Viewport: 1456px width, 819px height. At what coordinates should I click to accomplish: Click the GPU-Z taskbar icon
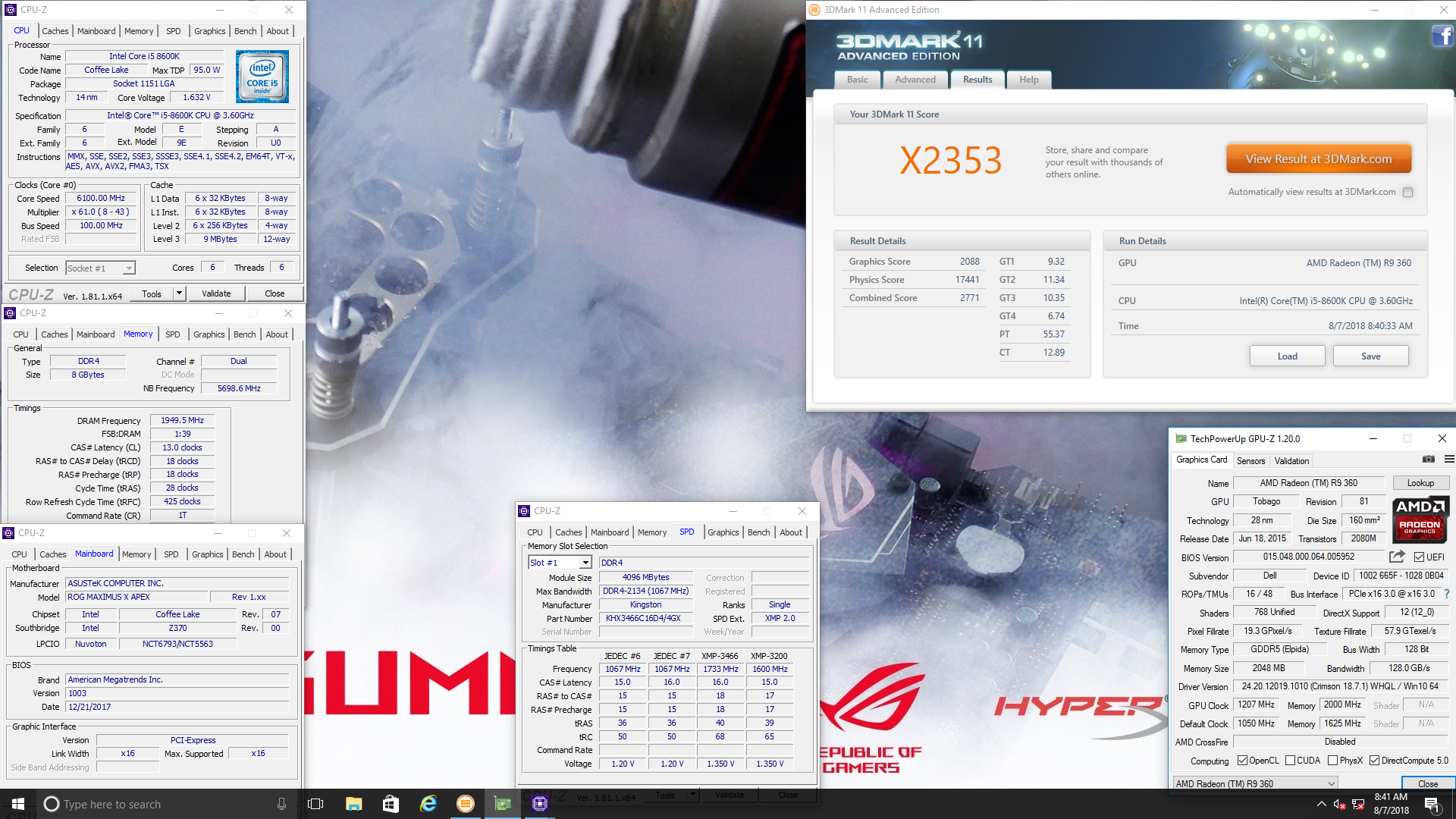503,804
